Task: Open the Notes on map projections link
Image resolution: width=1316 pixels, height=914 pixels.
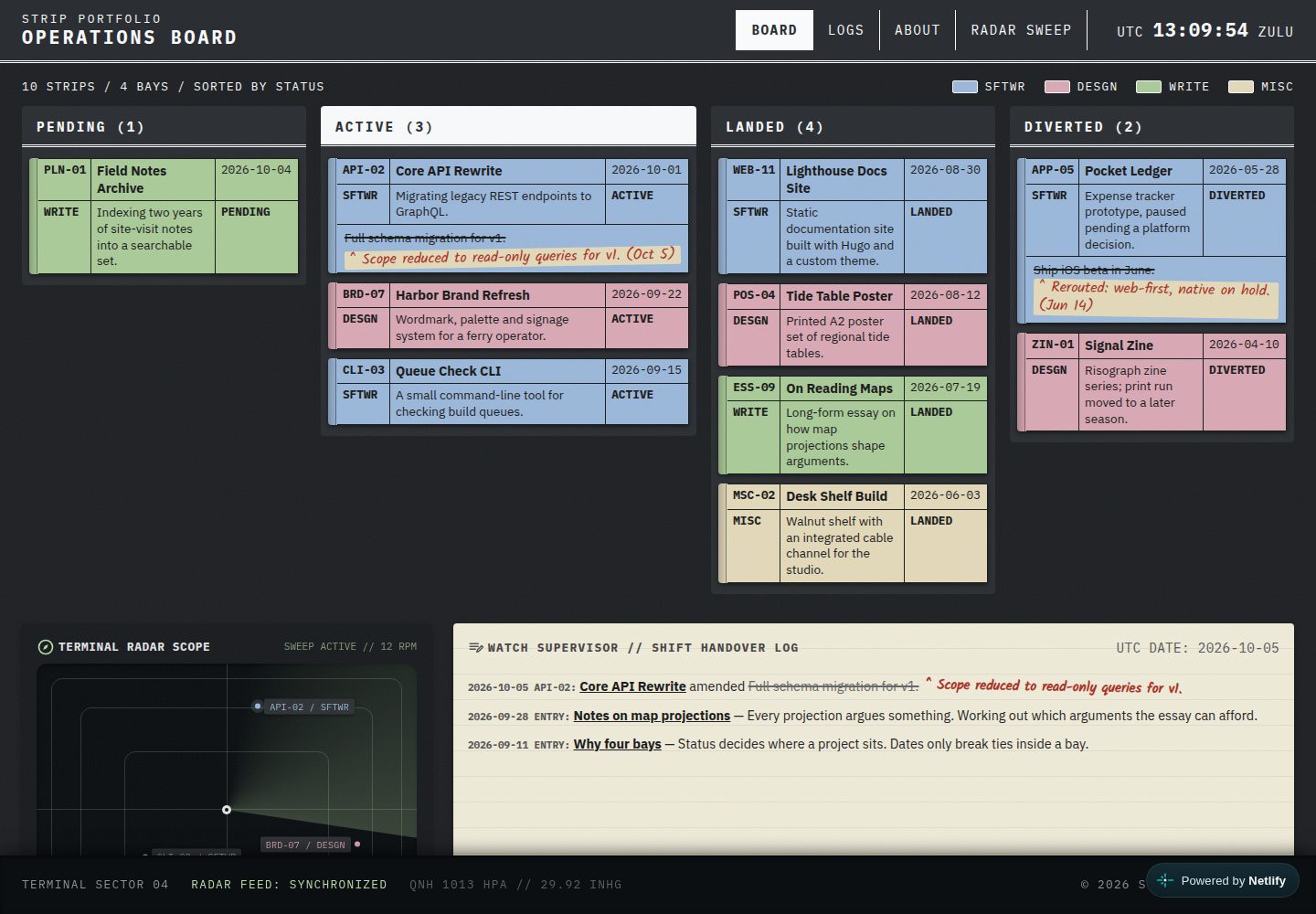Action: [652, 716]
